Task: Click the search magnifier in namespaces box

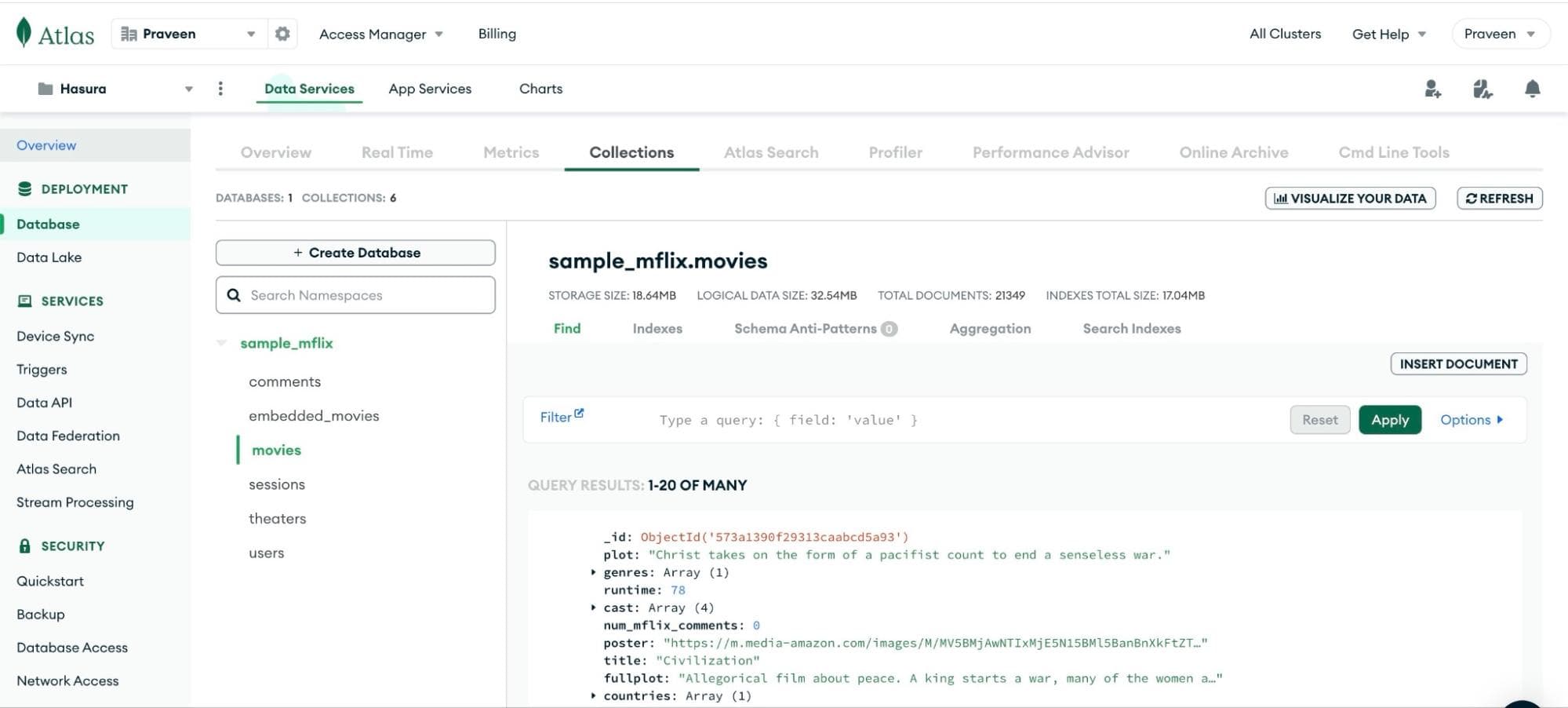Action: pyautogui.click(x=234, y=295)
